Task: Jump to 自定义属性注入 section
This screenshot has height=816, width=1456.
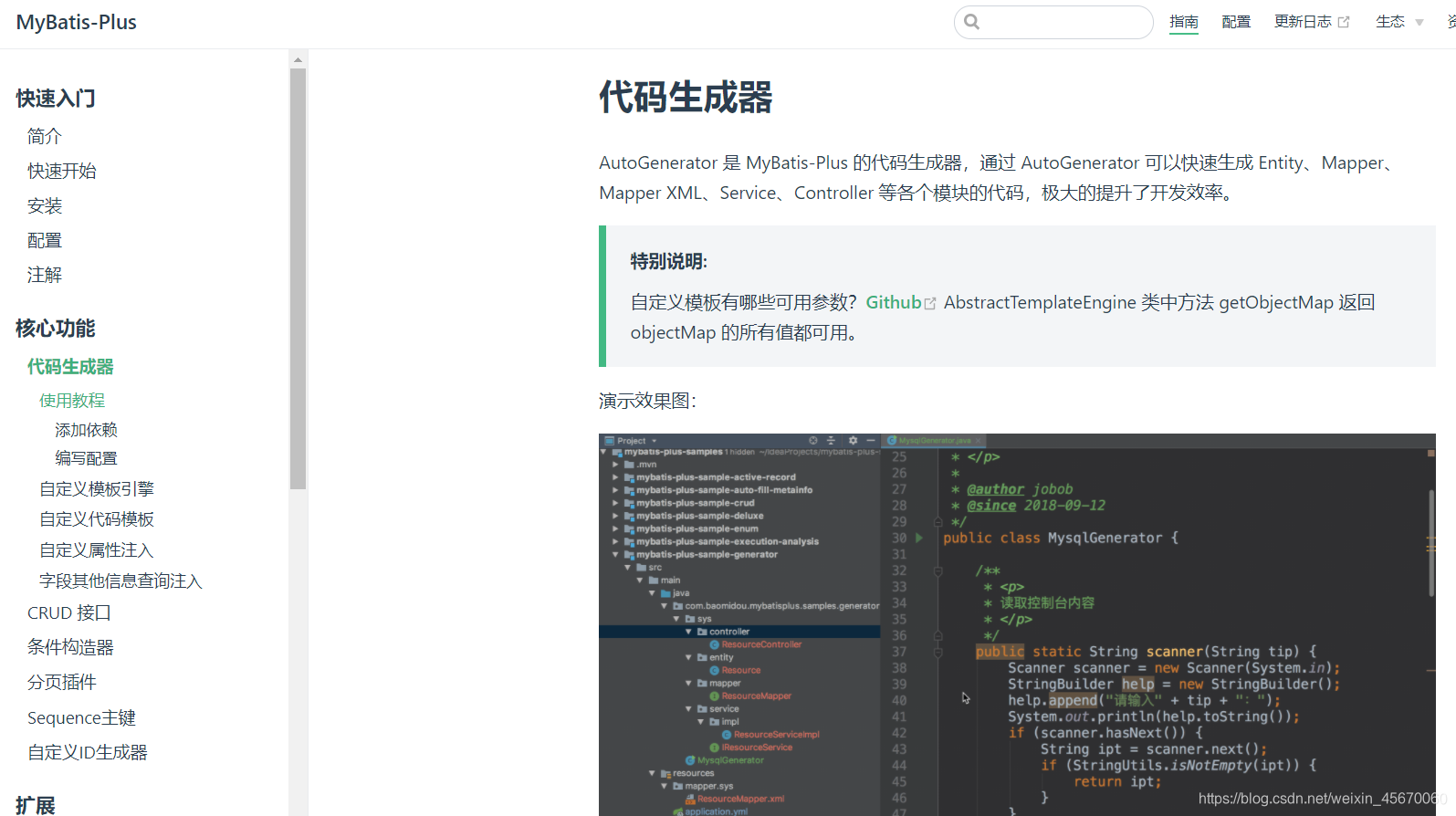Action: pos(97,550)
